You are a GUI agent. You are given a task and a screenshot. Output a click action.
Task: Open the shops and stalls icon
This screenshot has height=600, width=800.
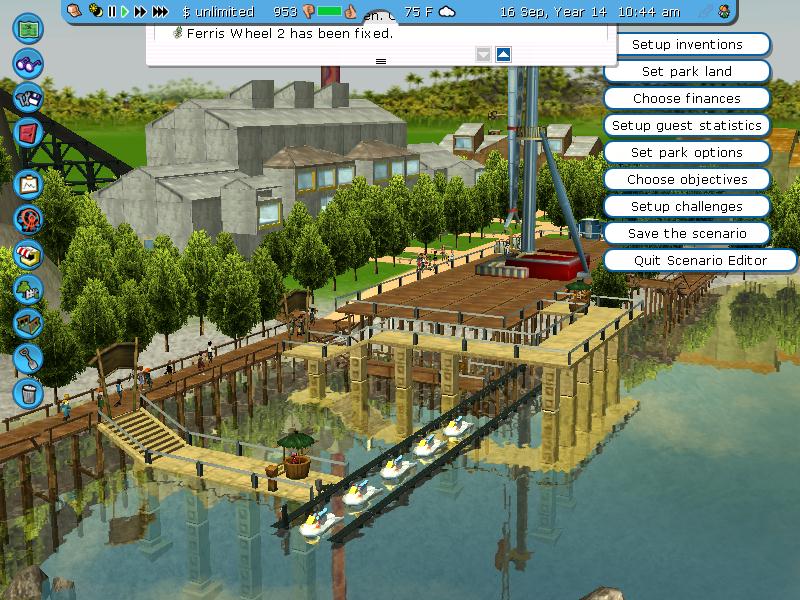coord(28,254)
